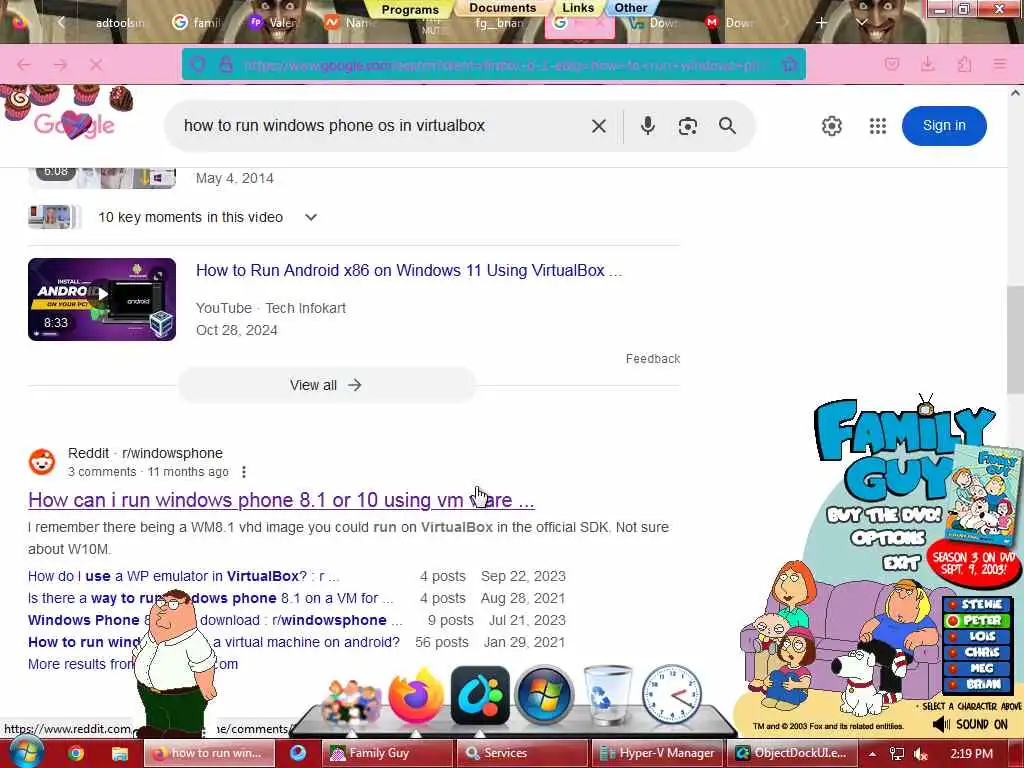Open the Links dock tab
The height and width of the screenshot is (768, 1024).
(x=578, y=8)
